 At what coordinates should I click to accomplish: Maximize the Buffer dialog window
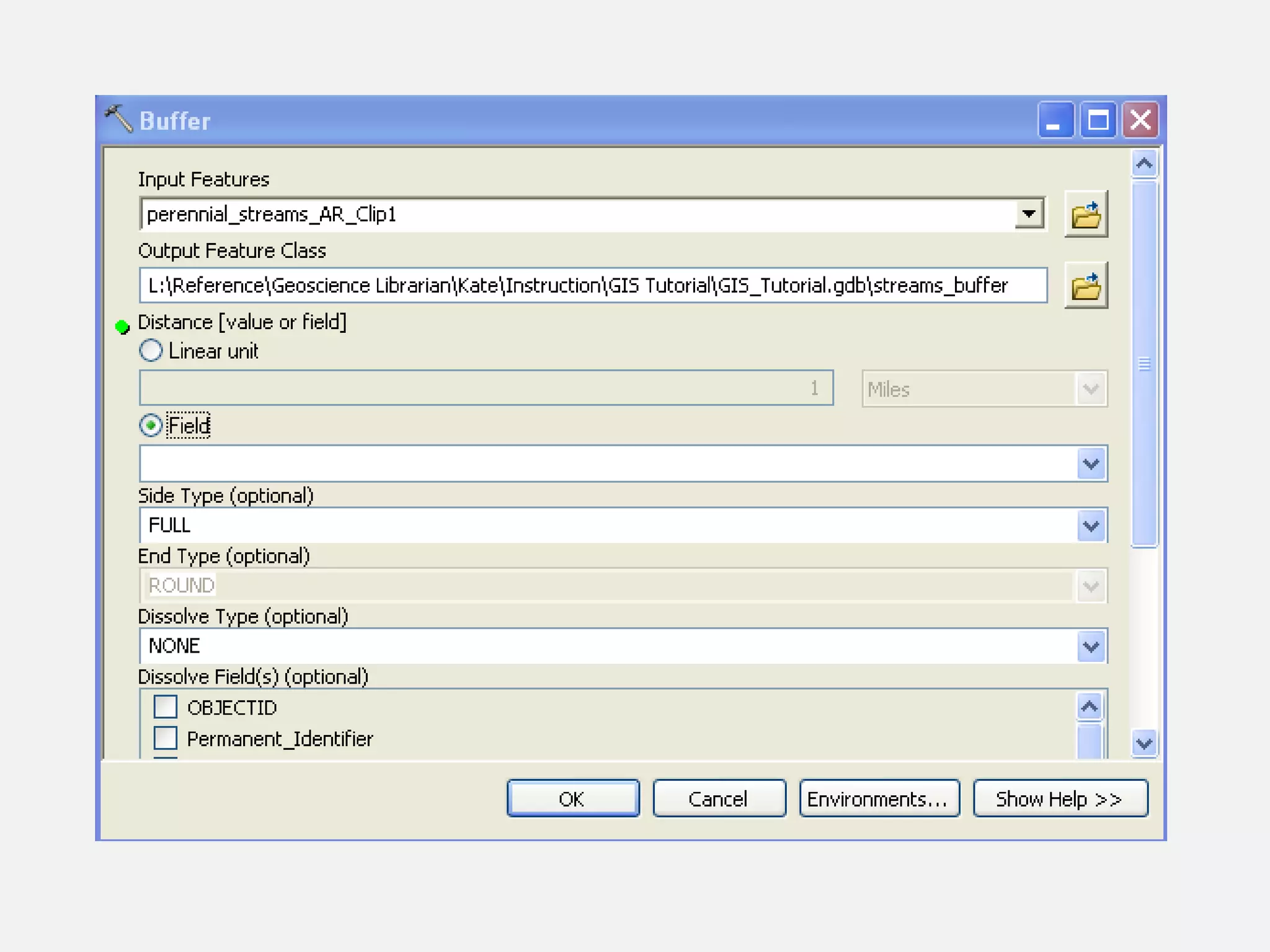(1098, 120)
